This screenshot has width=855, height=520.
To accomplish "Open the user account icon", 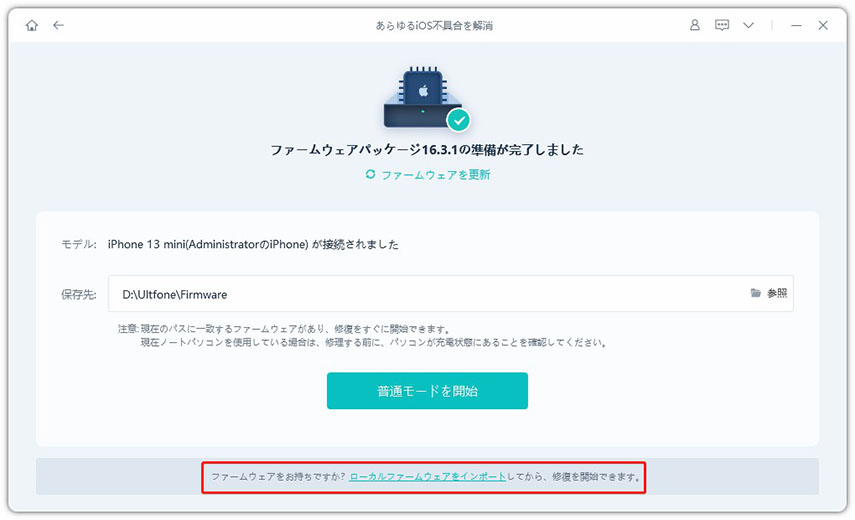I will 695,25.
